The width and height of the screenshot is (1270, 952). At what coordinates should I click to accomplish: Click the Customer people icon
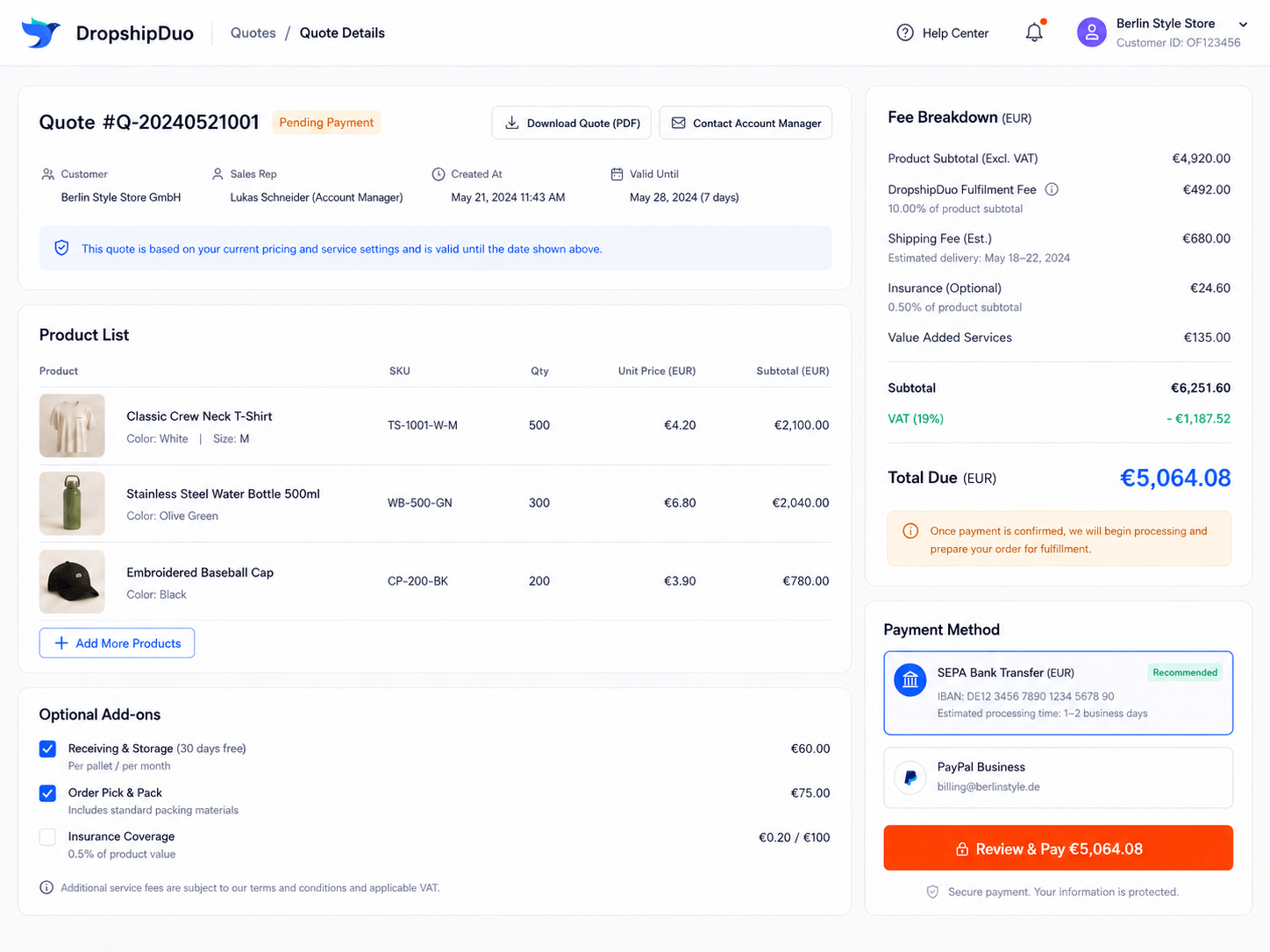point(48,174)
